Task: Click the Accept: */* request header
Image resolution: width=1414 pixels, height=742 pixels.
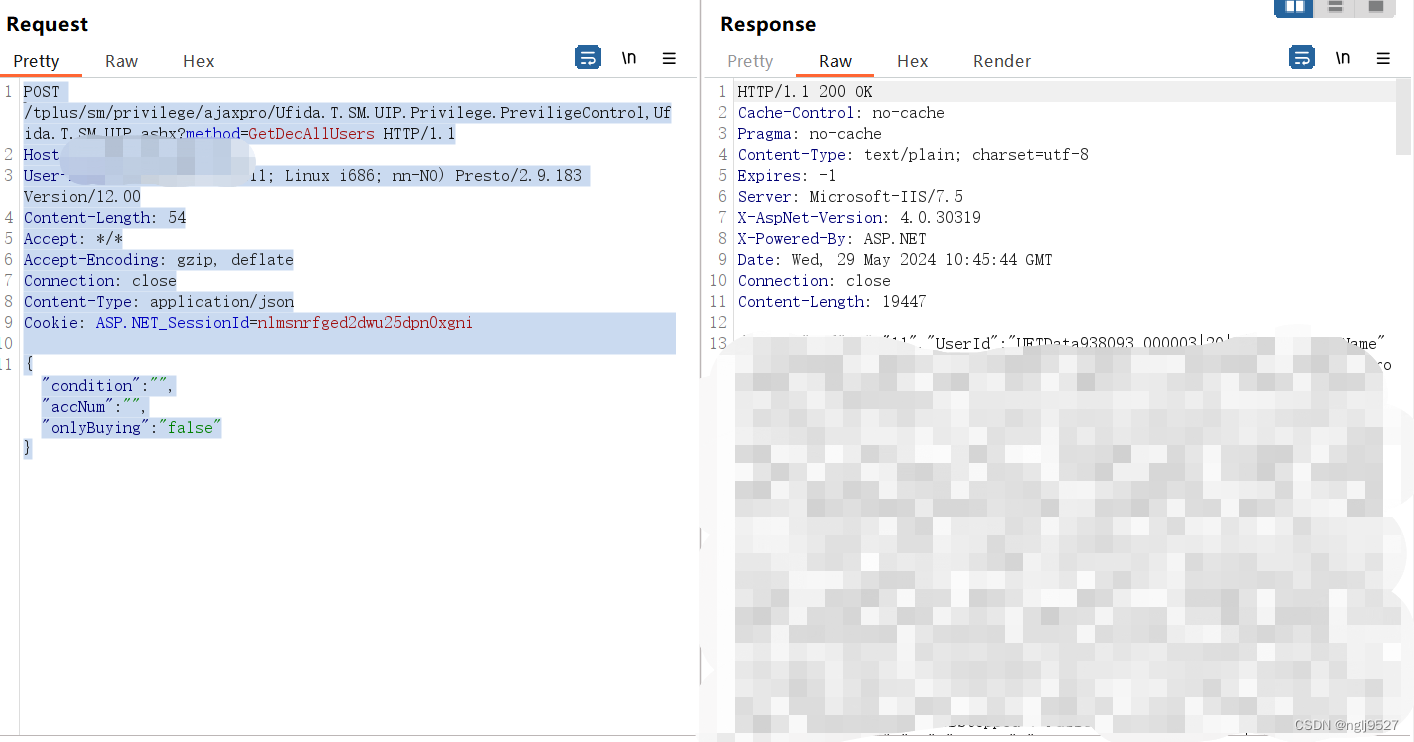Action: [73, 239]
